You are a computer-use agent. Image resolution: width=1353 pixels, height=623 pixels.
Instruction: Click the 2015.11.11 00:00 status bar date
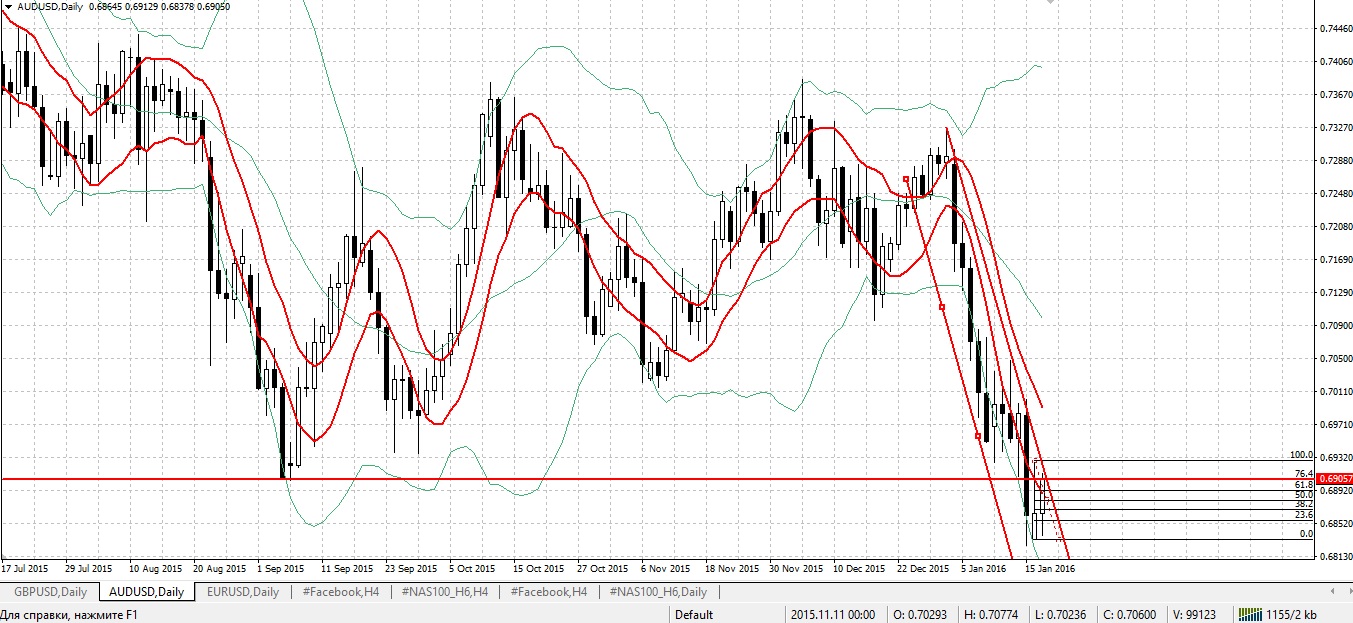(832, 614)
